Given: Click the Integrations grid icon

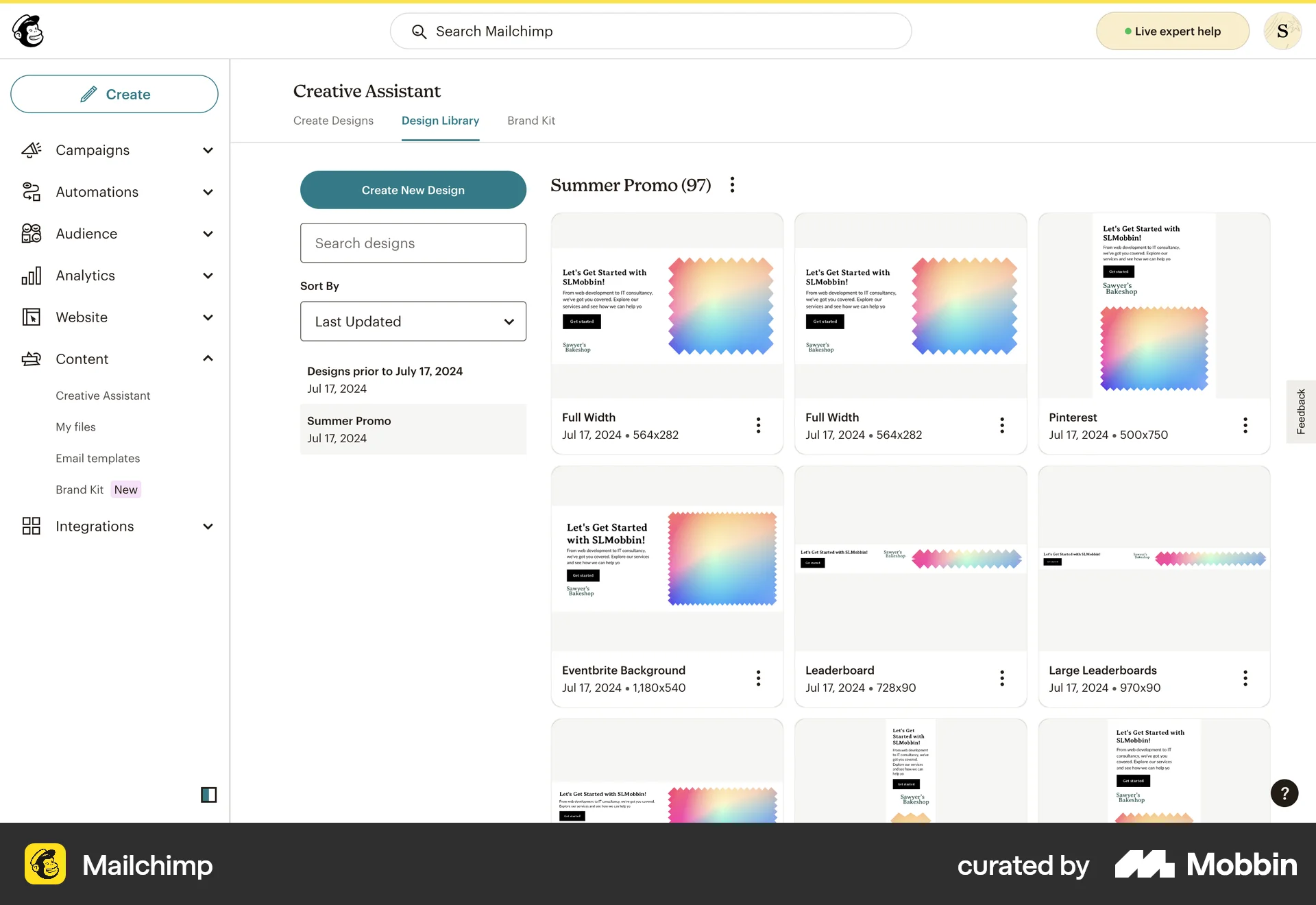Looking at the screenshot, I should pos(32,526).
